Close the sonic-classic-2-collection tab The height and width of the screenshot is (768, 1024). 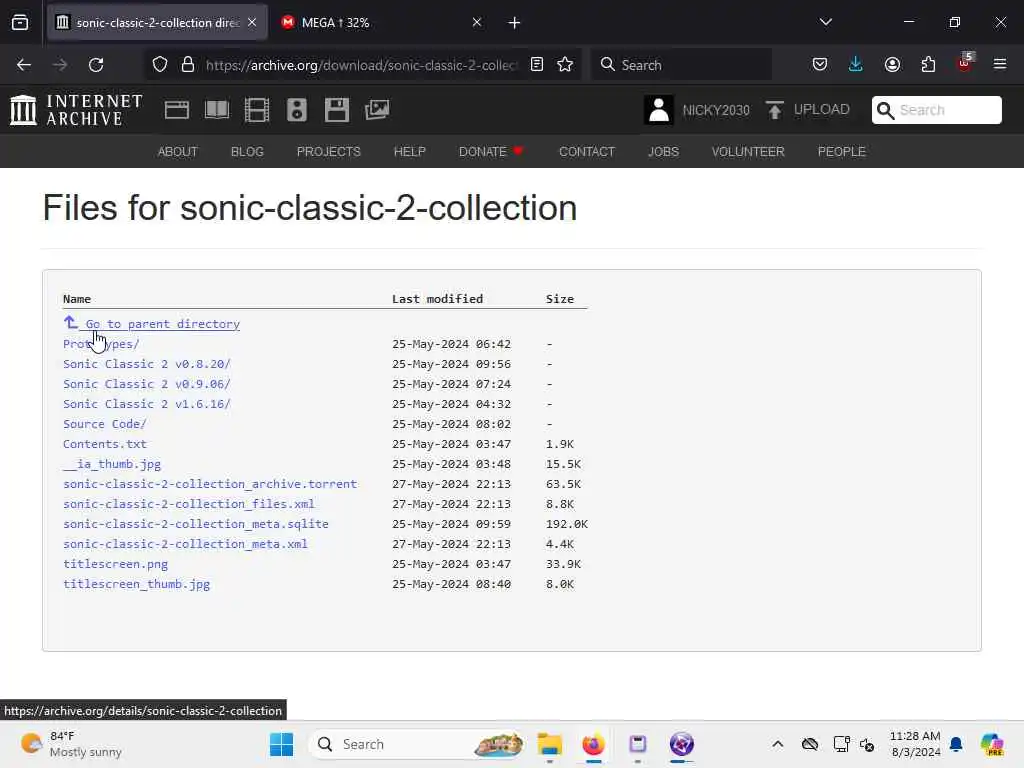click(x=252, y=23)
